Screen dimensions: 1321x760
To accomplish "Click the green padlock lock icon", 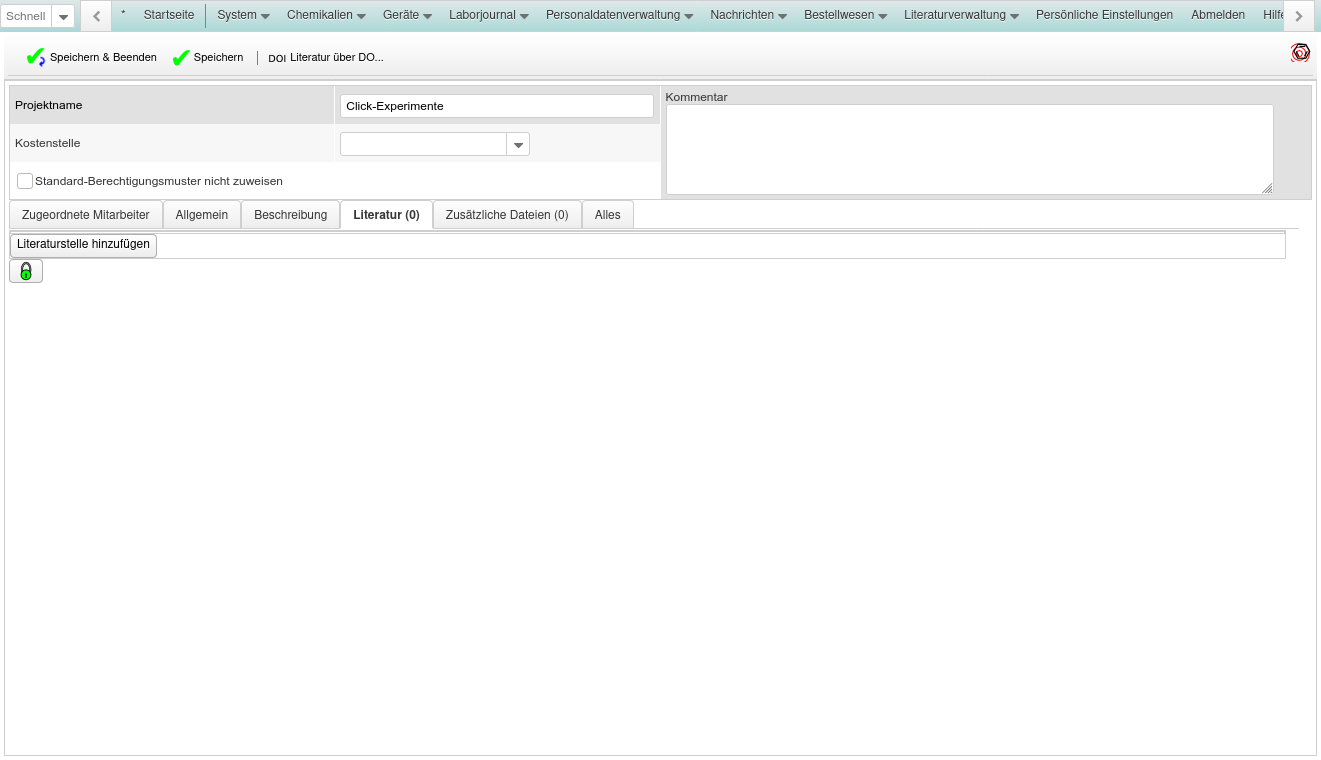I will point(26,271).
